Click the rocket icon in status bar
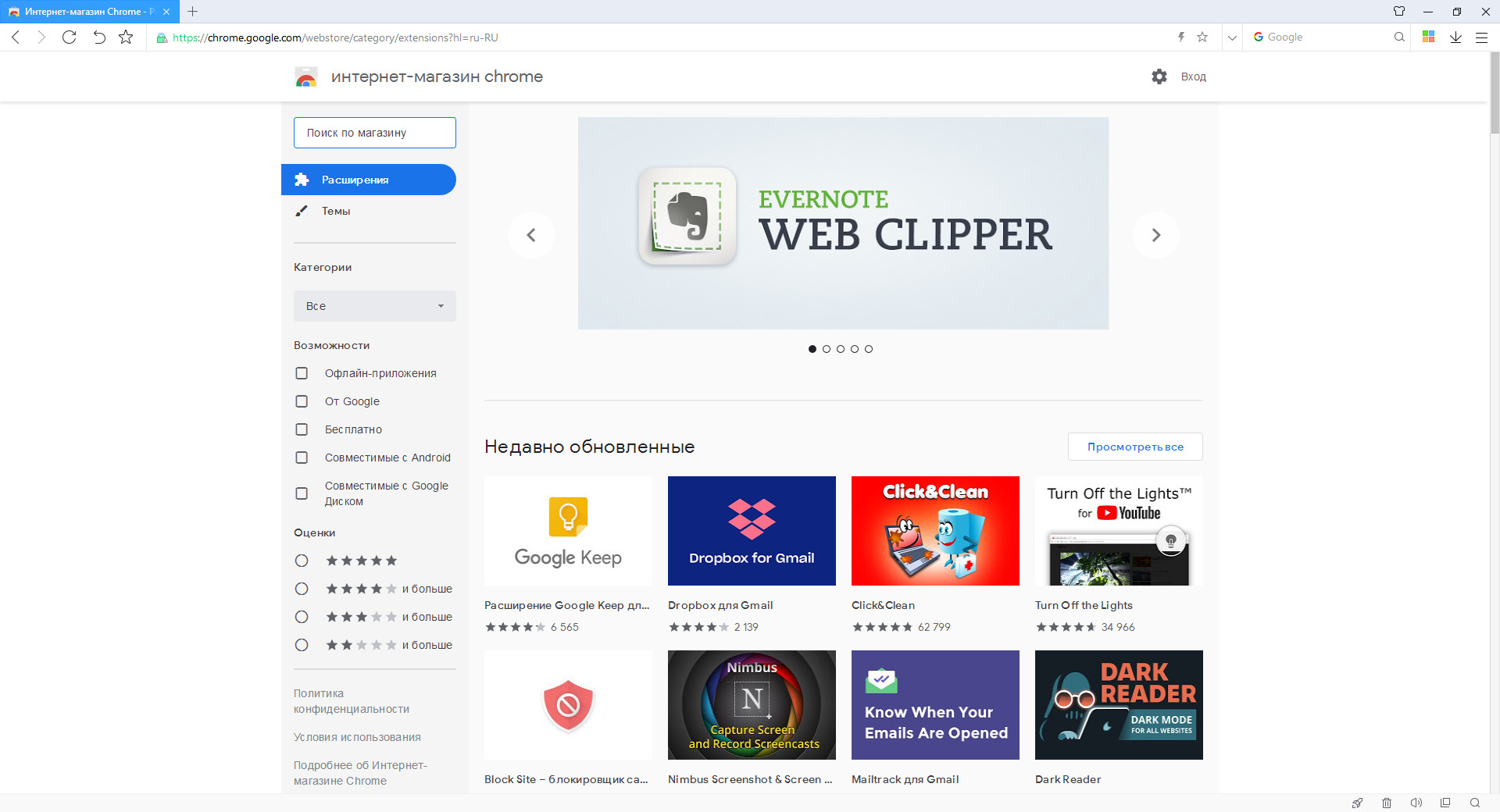This screenshot has height=812, width=1500. (x=1358, y=803)
